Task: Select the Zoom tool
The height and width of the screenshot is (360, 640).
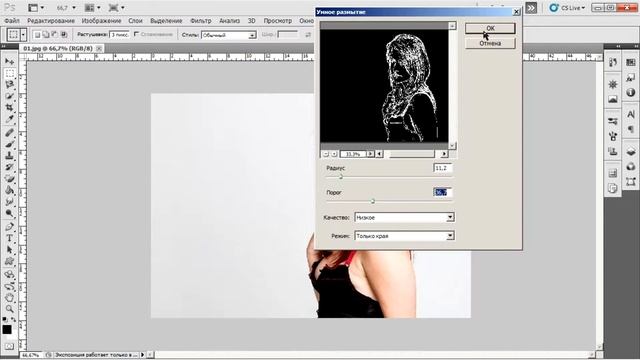Action: (9, 309)
